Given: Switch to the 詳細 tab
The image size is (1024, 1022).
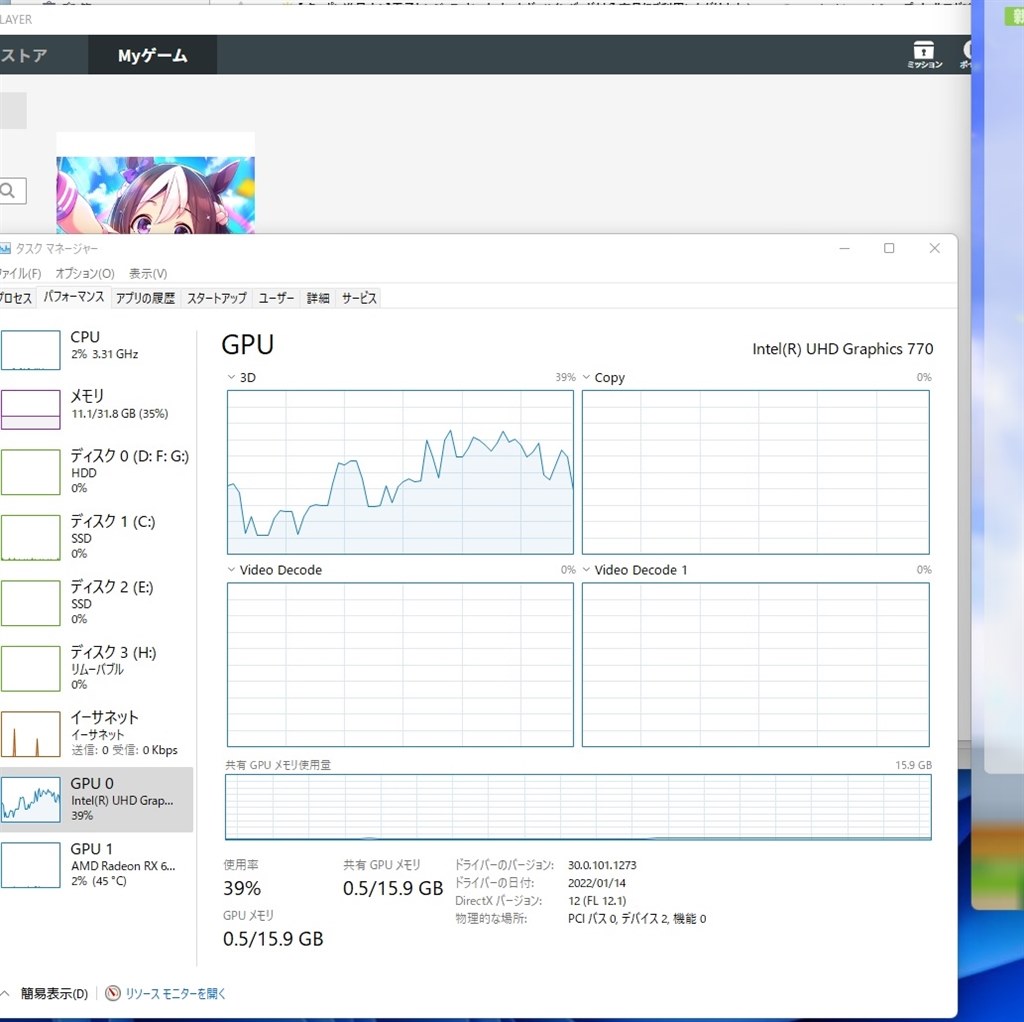Looking at the screenshot, I should point(318,298).
